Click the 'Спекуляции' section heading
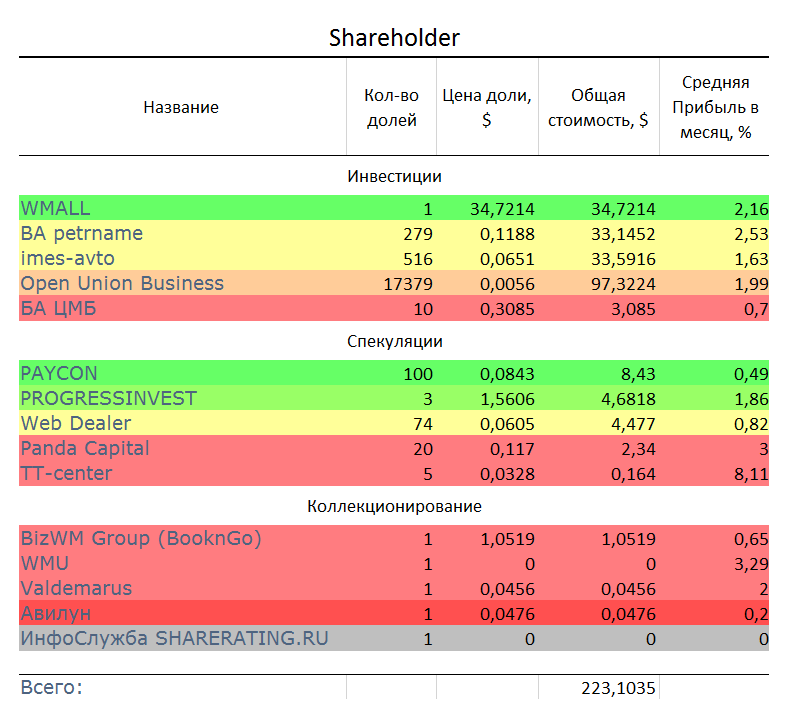Screen dimensions: 790x718 click(394, 342)
